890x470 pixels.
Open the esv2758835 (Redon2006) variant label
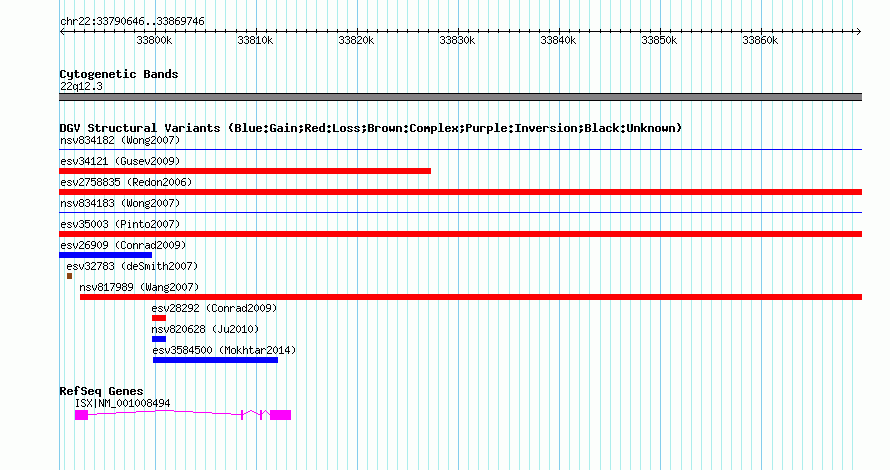click(x=126, y=182)
